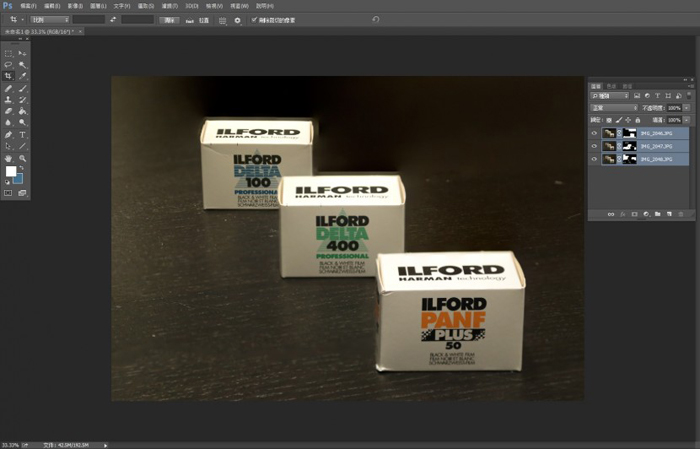
Task: Select the Path Selection tool
Action: pos(8,146)
